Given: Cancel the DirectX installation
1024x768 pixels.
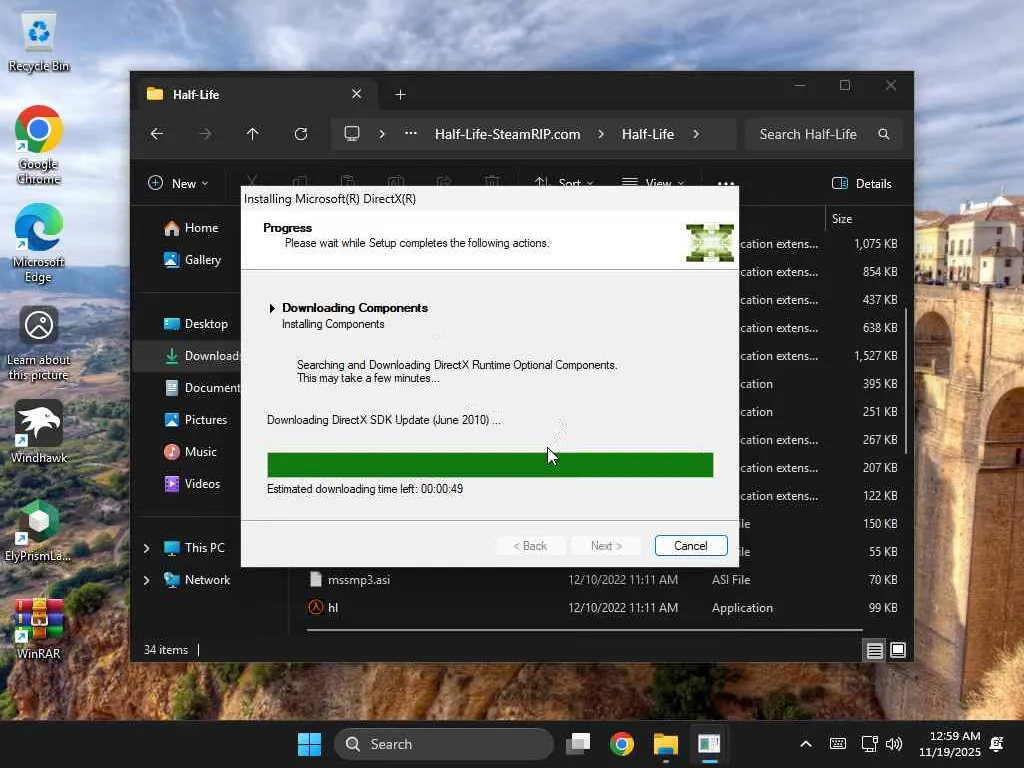Looking at the screenshot, I should (x=691, y=546).
